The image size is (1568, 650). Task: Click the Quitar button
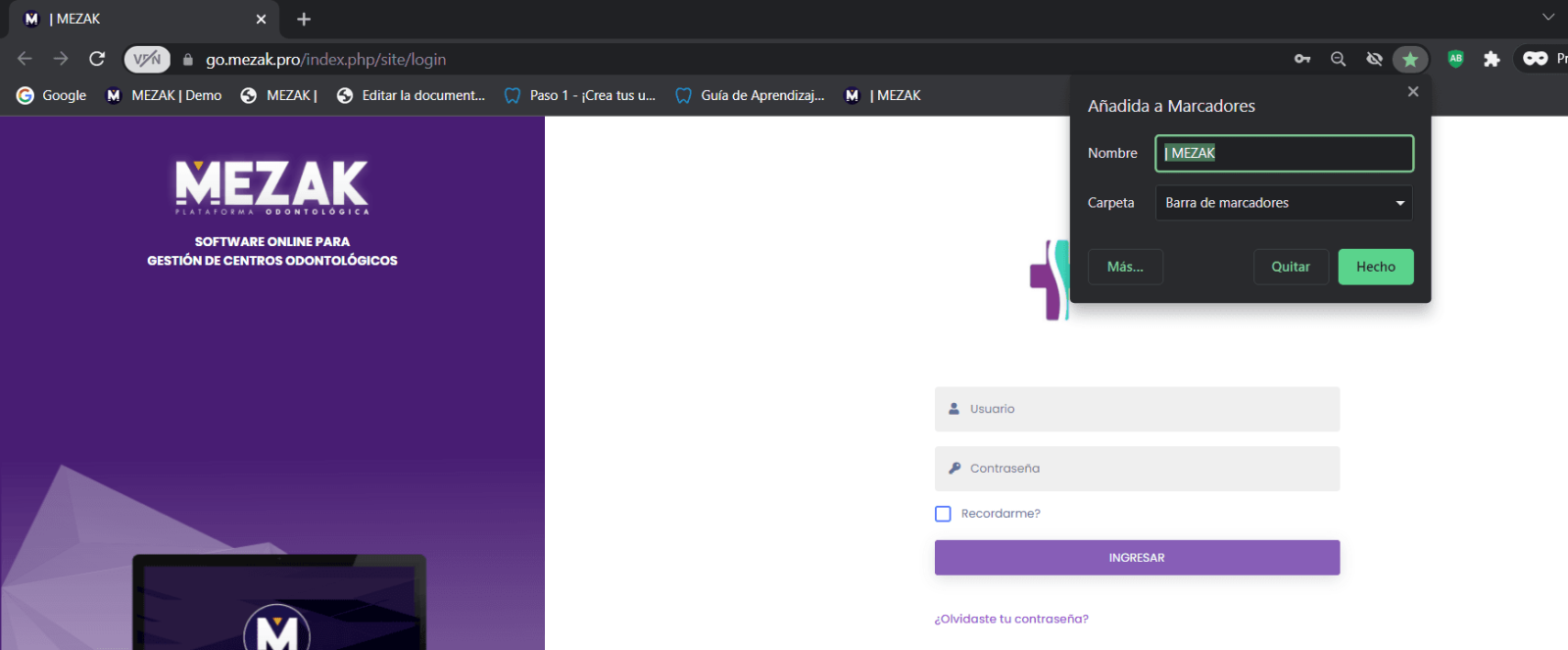pyautogui.click(x=1291, y=267)
